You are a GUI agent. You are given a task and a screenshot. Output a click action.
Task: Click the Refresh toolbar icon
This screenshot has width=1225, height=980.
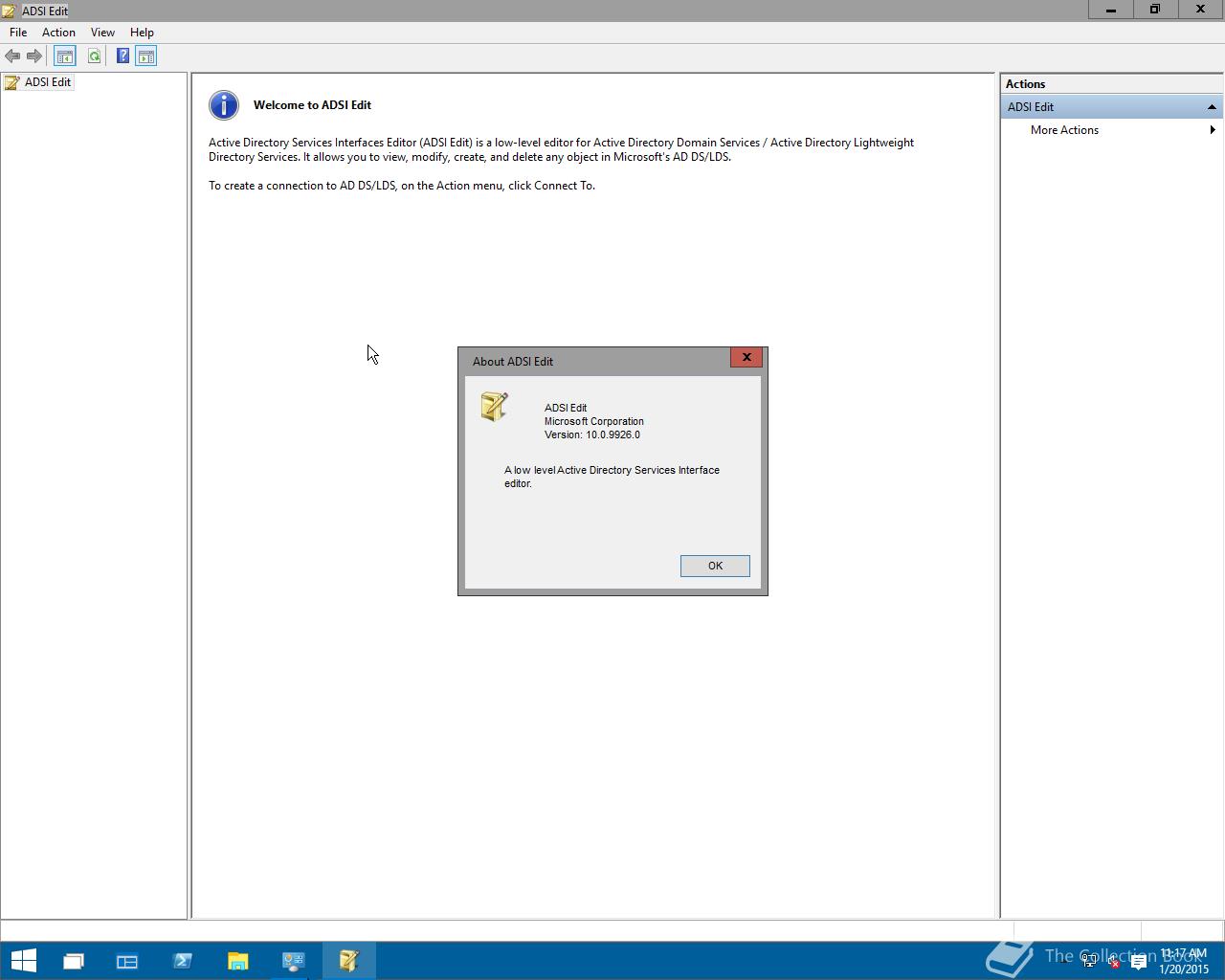(94, 56)
